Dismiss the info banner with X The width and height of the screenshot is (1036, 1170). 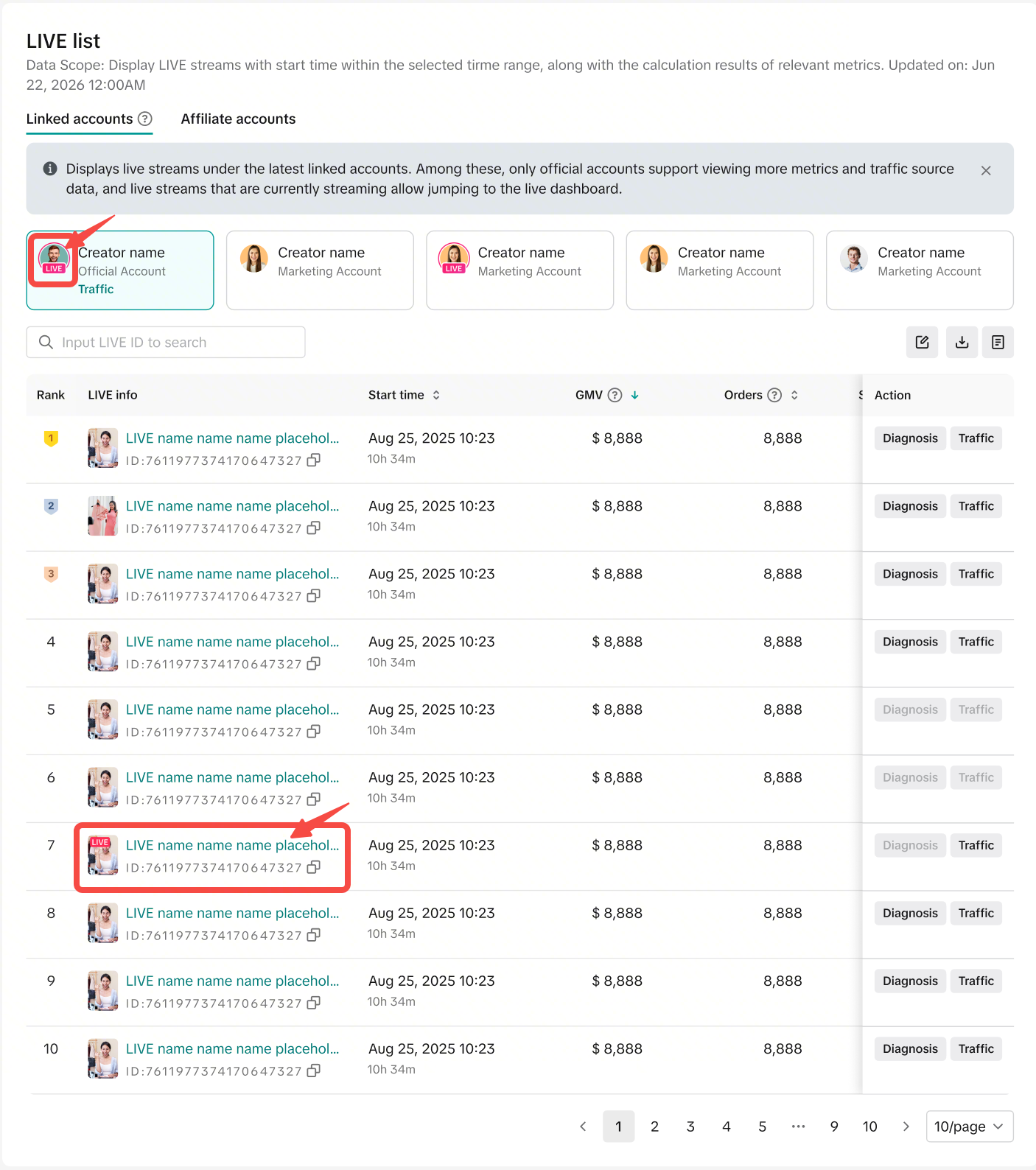pos(986,171)
